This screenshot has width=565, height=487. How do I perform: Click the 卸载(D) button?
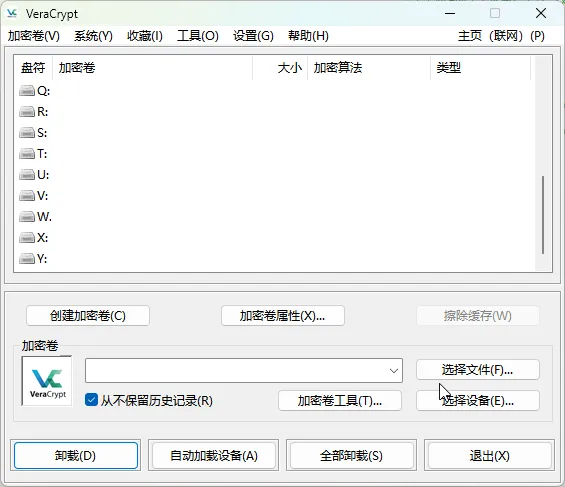[76, 456]
